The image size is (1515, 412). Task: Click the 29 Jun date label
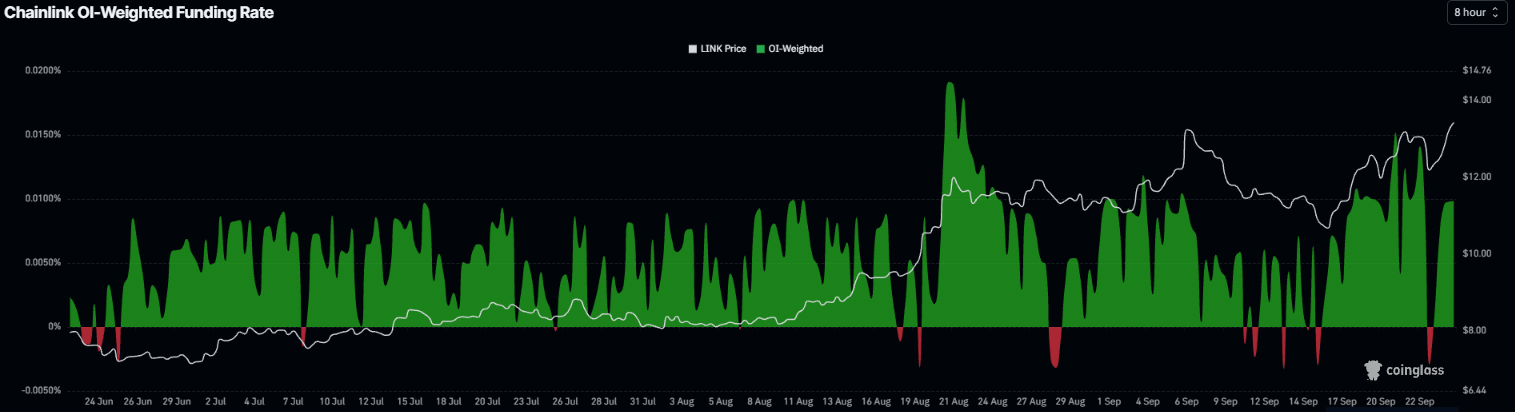pos(176,401)
